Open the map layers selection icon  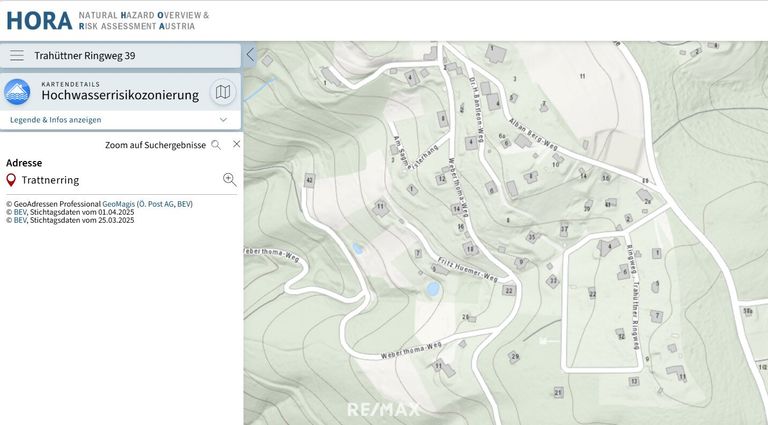pos(223,92)
